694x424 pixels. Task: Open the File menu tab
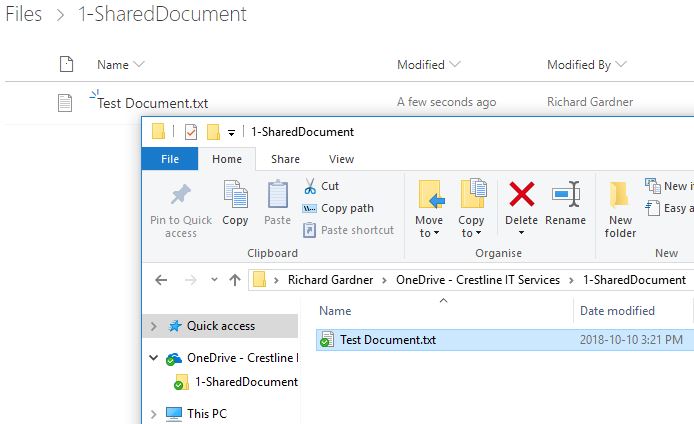pos(170,159)
